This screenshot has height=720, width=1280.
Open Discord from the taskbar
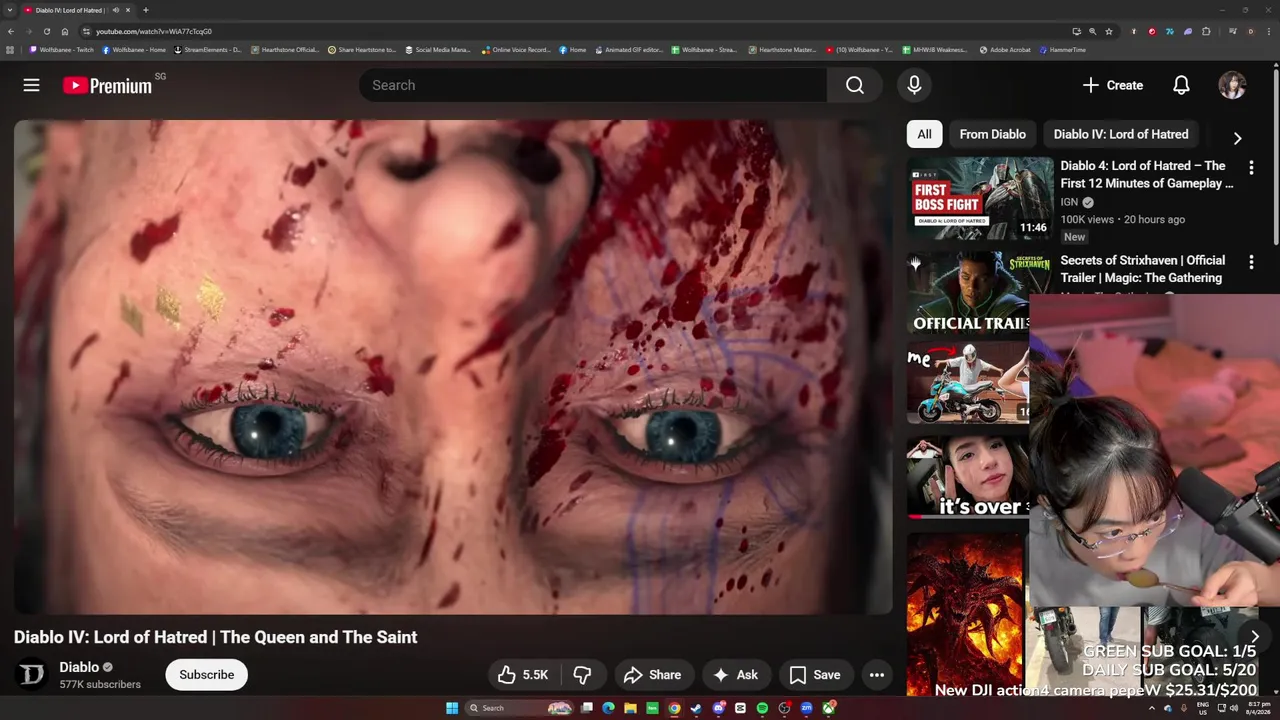tap(718, 708)
